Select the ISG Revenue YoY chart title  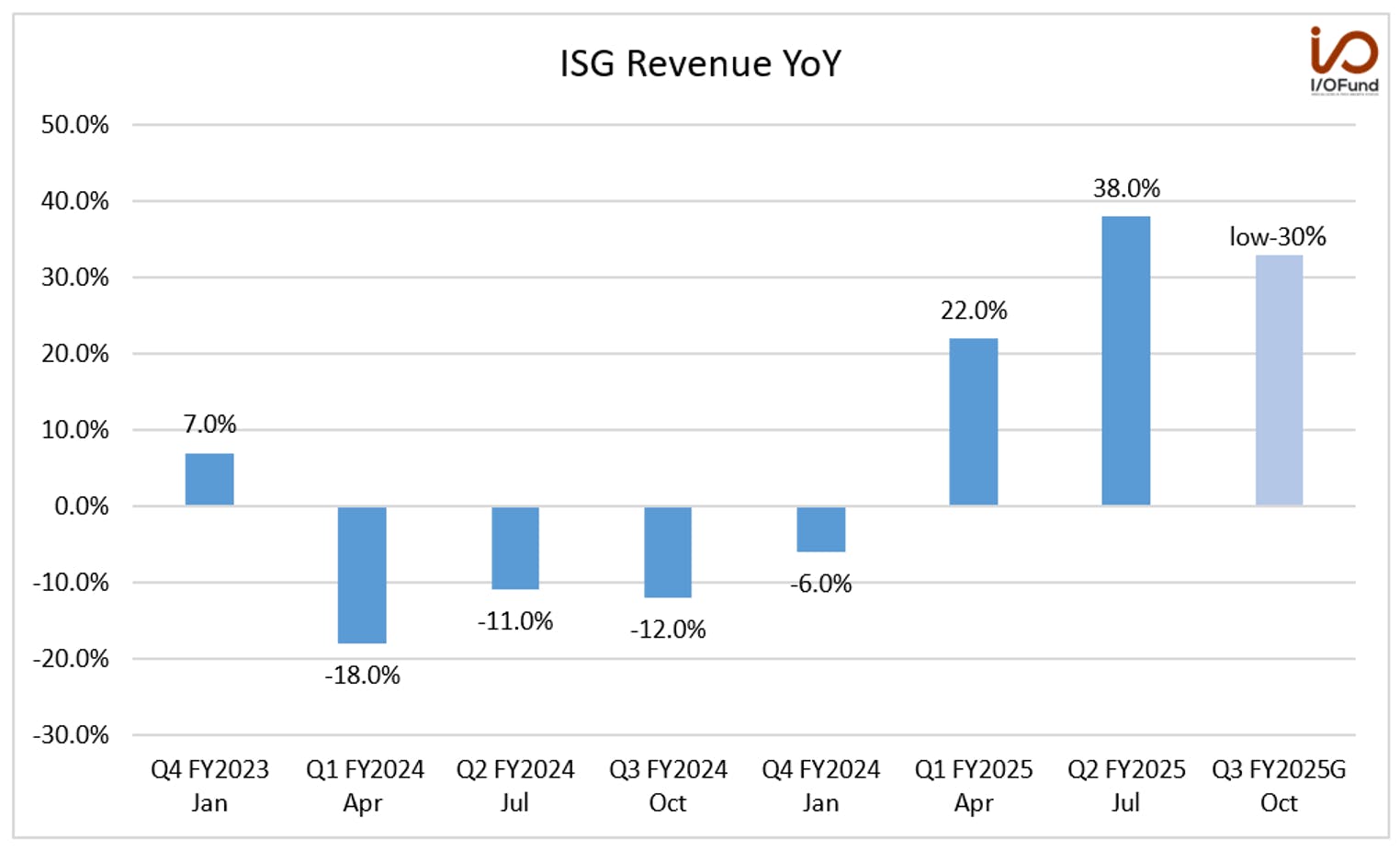pos(700,63)
